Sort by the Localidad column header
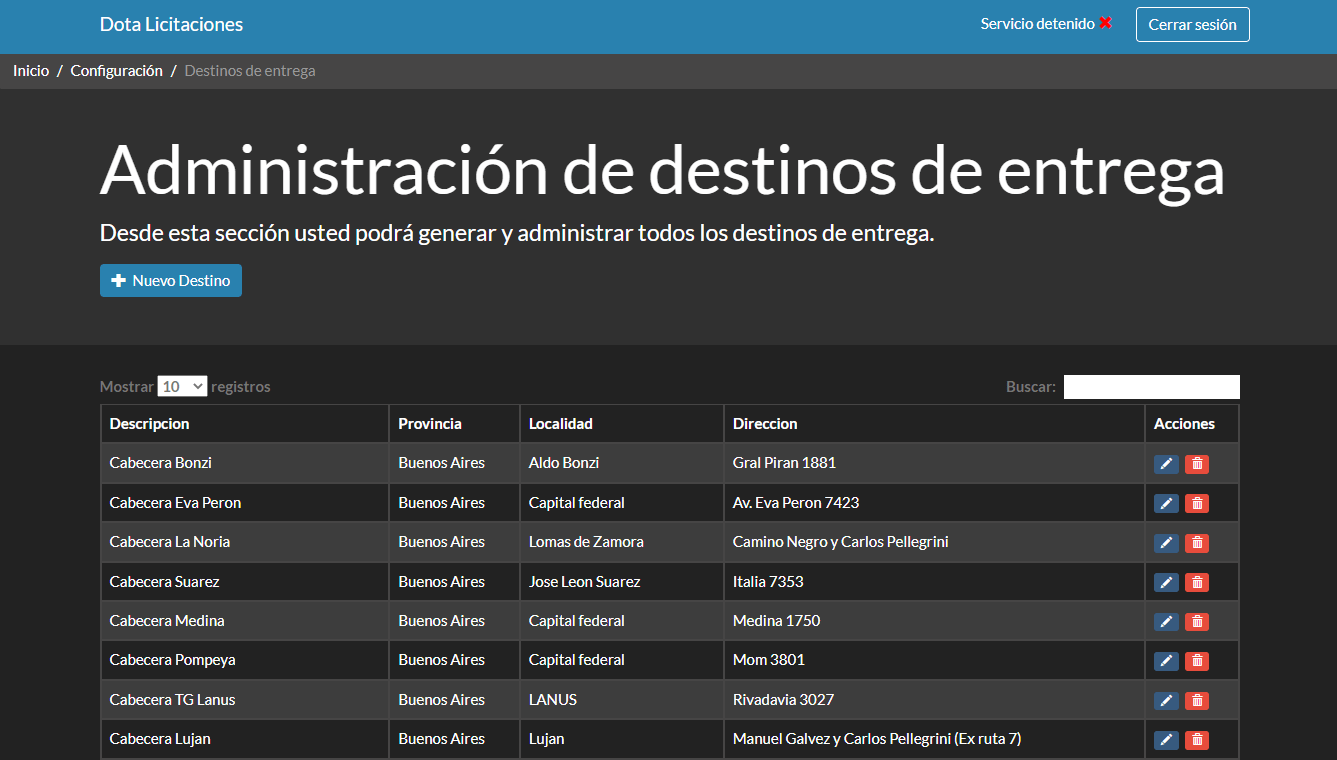Viewport: 1337px width, 760px height. pos(561,424)
